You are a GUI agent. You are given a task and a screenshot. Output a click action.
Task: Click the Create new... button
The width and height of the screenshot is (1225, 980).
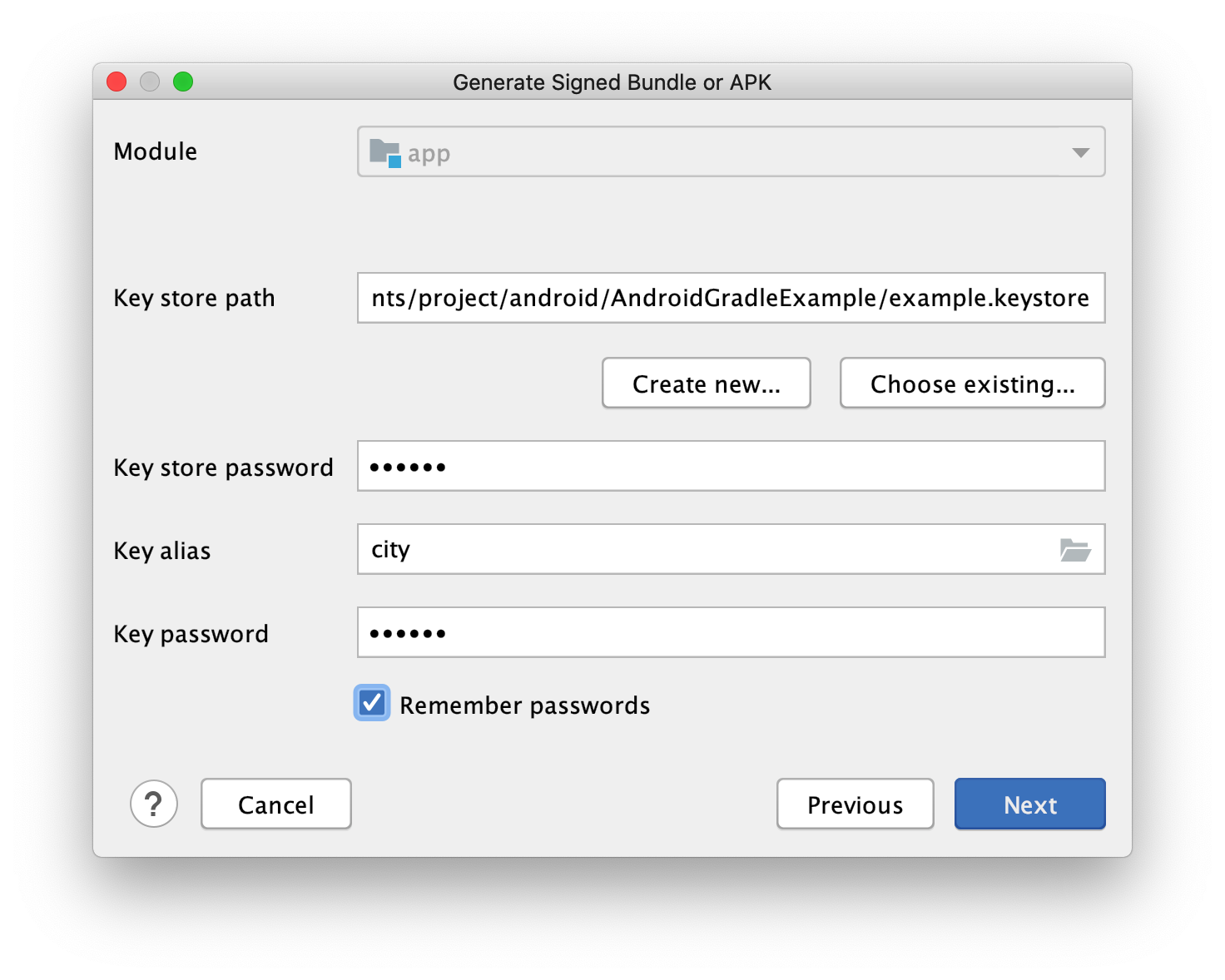pos(707,383)
